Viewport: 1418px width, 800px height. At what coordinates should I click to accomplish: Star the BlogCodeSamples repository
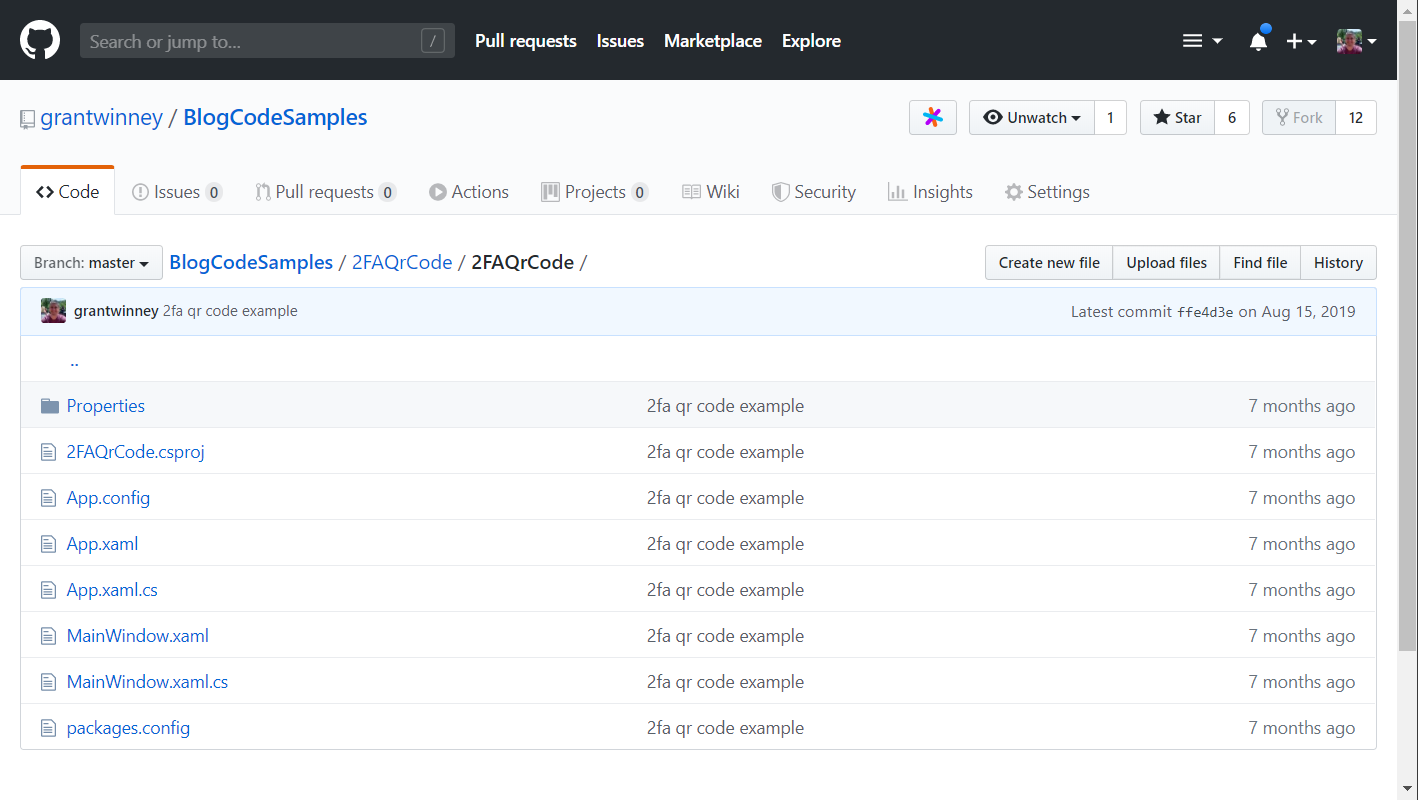(1177, 118)
